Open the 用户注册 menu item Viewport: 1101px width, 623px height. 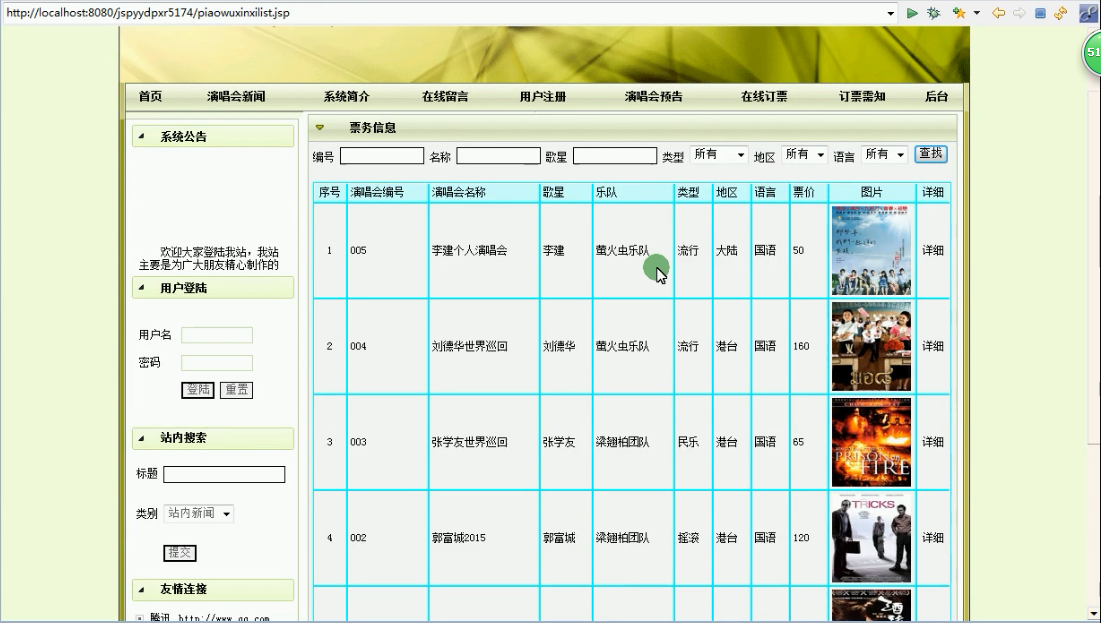[x=543, y=97]
